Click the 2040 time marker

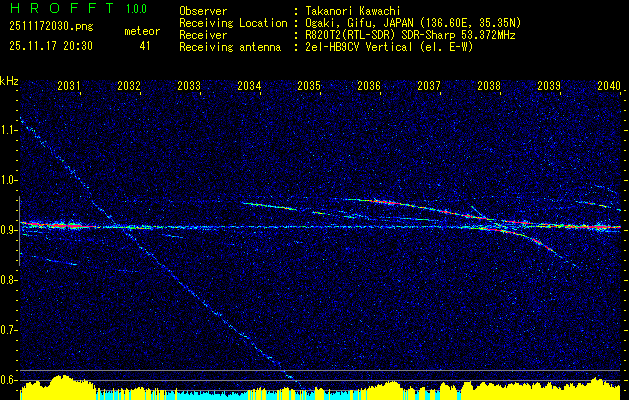609,85
